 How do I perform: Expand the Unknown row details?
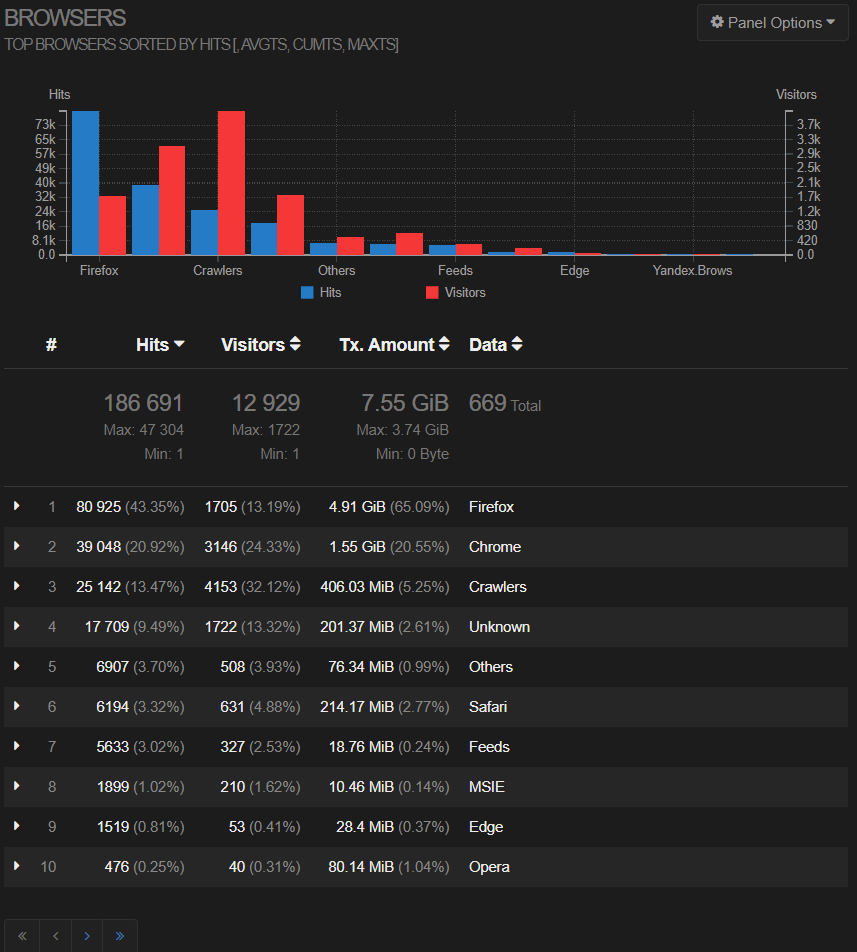(17, 626)
